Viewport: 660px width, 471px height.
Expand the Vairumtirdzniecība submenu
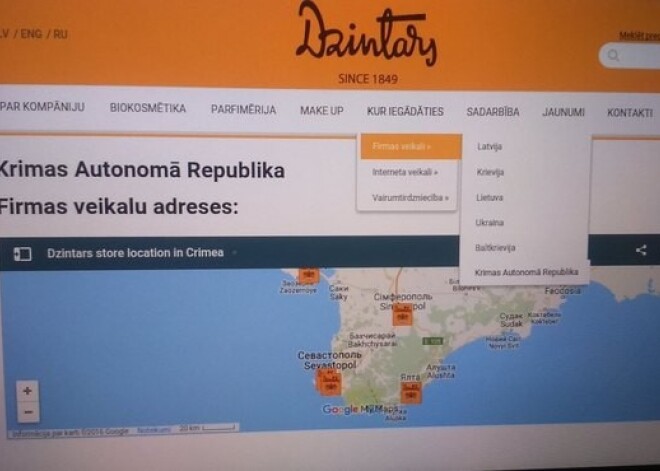409,198
